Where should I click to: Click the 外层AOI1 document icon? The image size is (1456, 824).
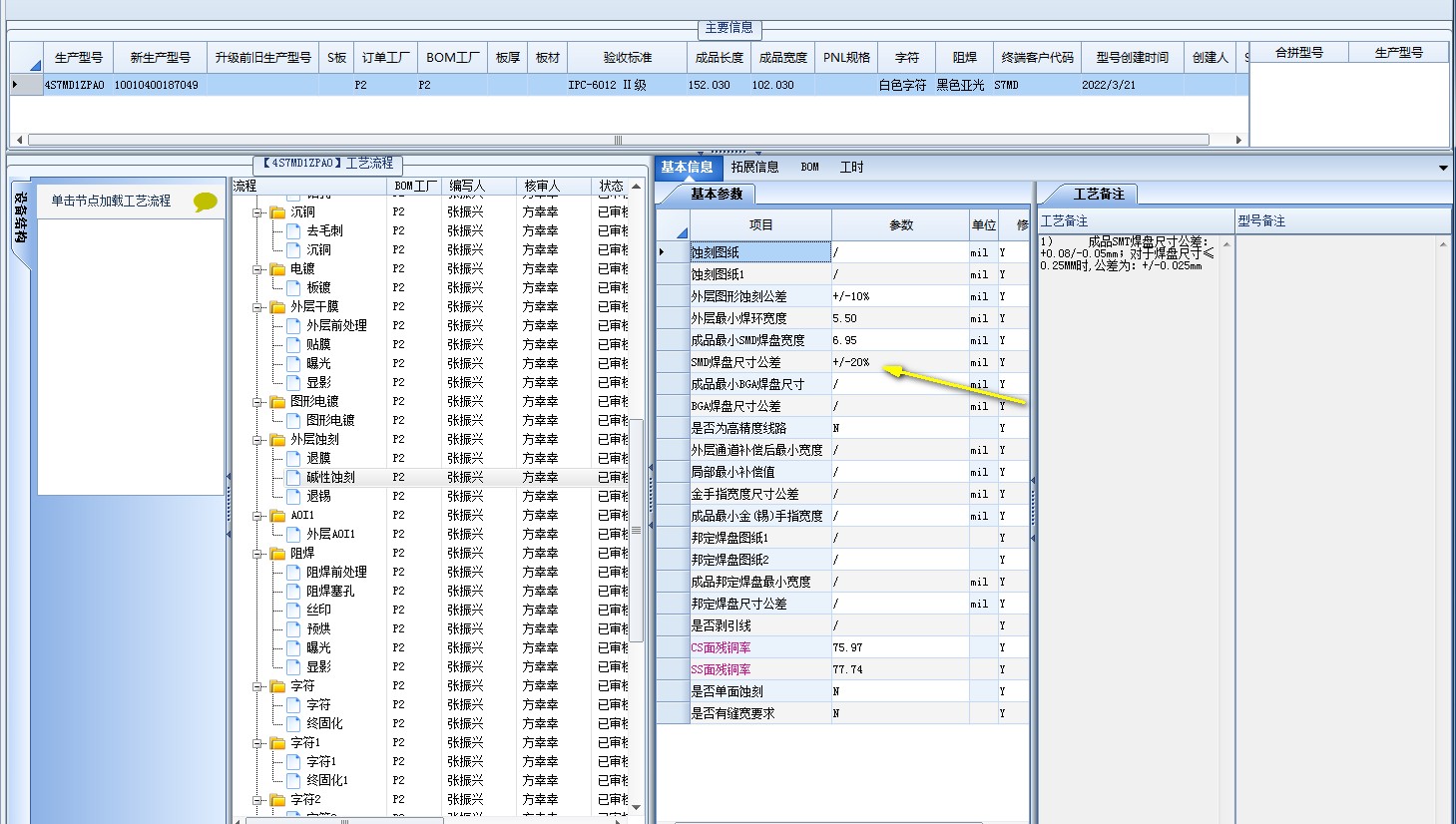[x=293, y=534]
